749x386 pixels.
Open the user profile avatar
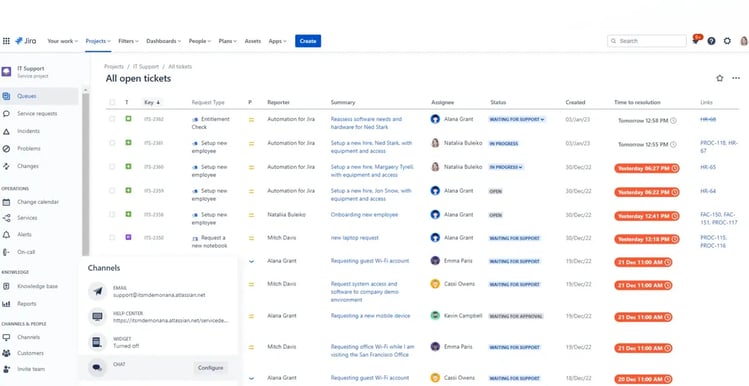[744, 41]
